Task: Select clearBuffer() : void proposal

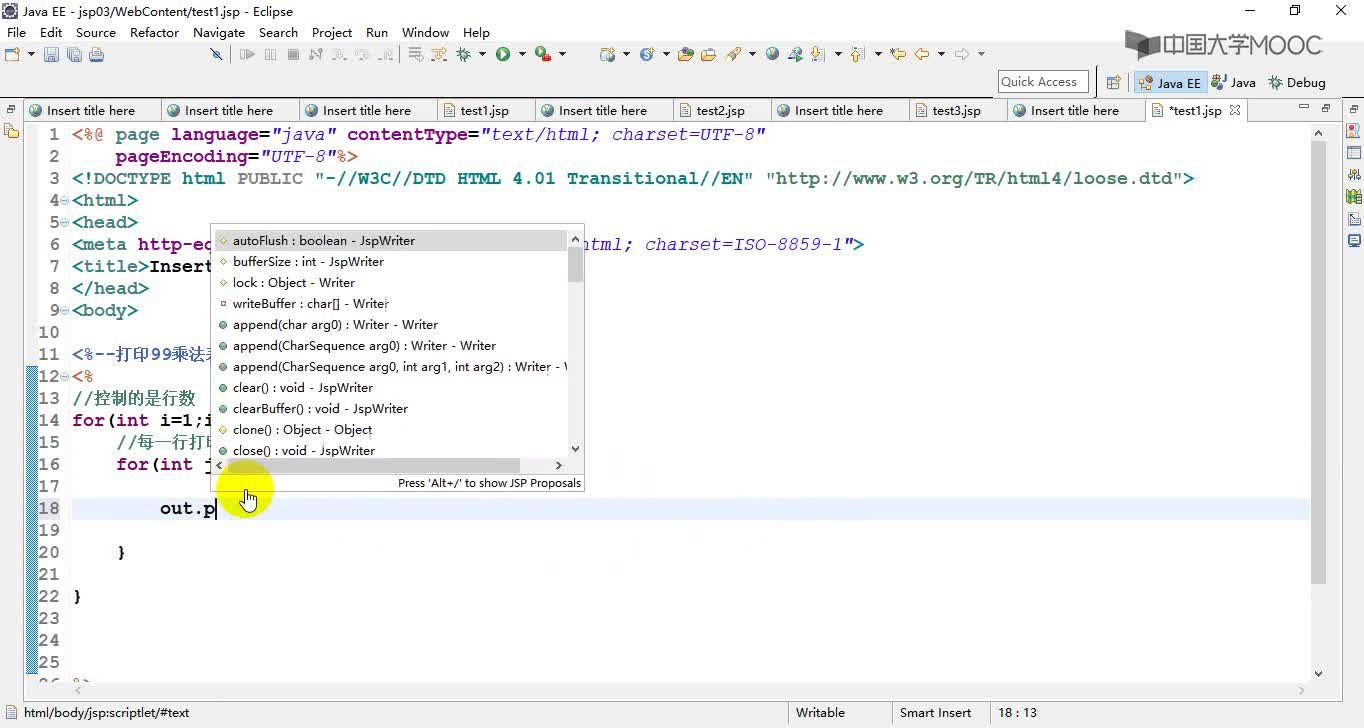Action: (391, 408)
